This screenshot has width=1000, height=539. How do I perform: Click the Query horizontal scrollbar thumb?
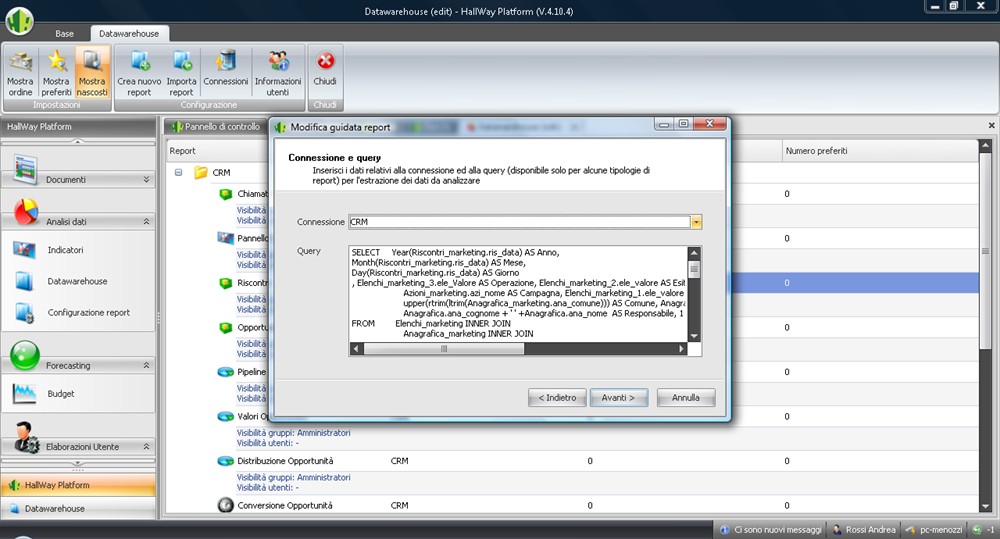pyautogui.click(x=444, y=349)
